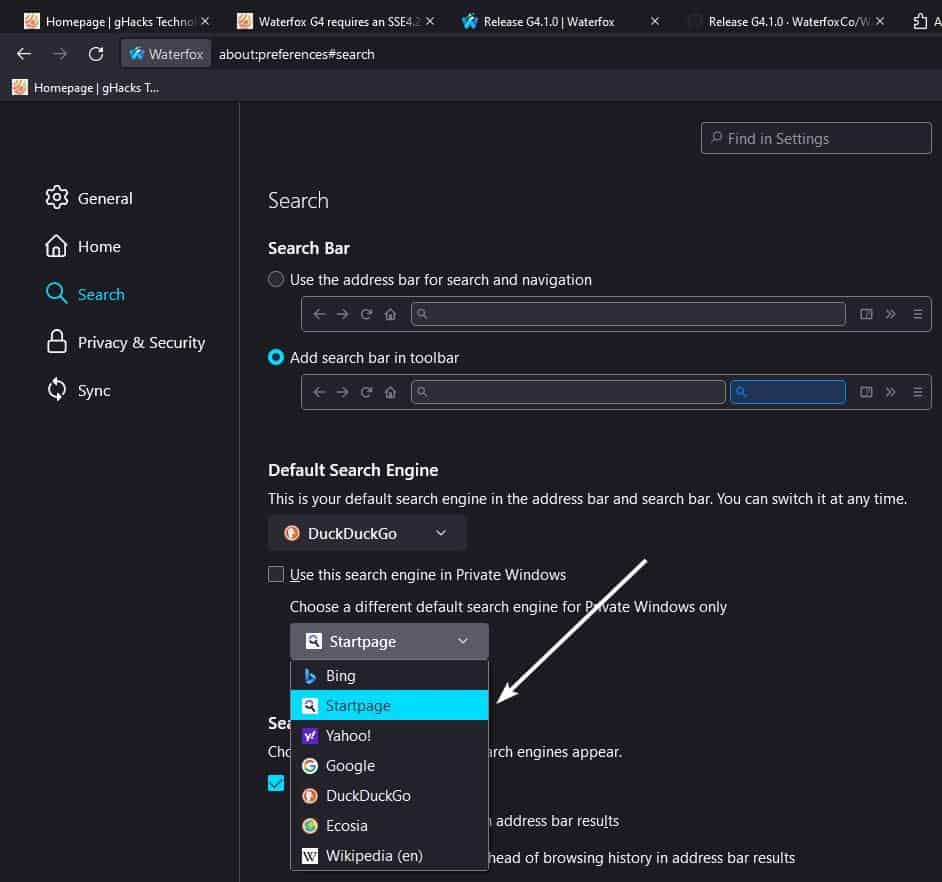
Task: Select the address bar search radio button
Action: (x=276, y=279)
